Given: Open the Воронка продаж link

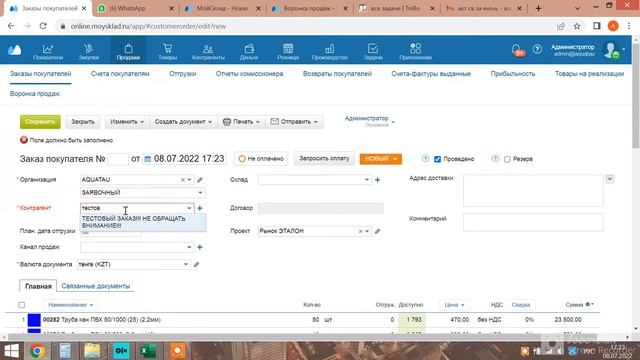Looking at the screenshot, I should tap(35, 94).
